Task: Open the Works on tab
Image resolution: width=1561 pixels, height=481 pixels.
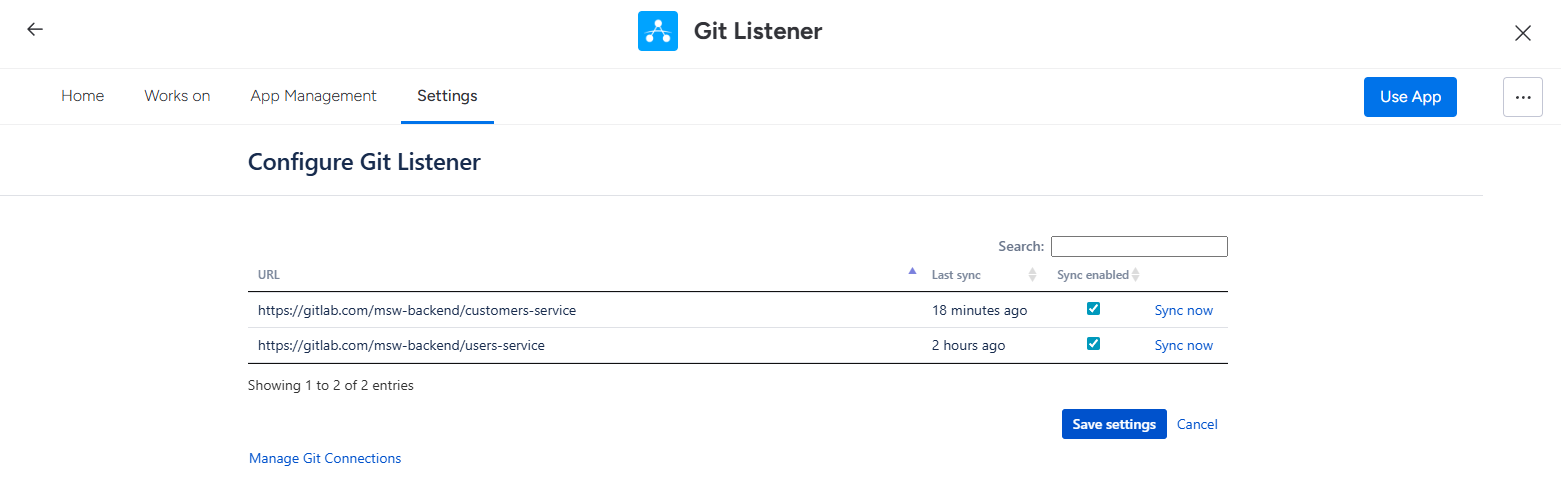Action: [x=177, y=96]
